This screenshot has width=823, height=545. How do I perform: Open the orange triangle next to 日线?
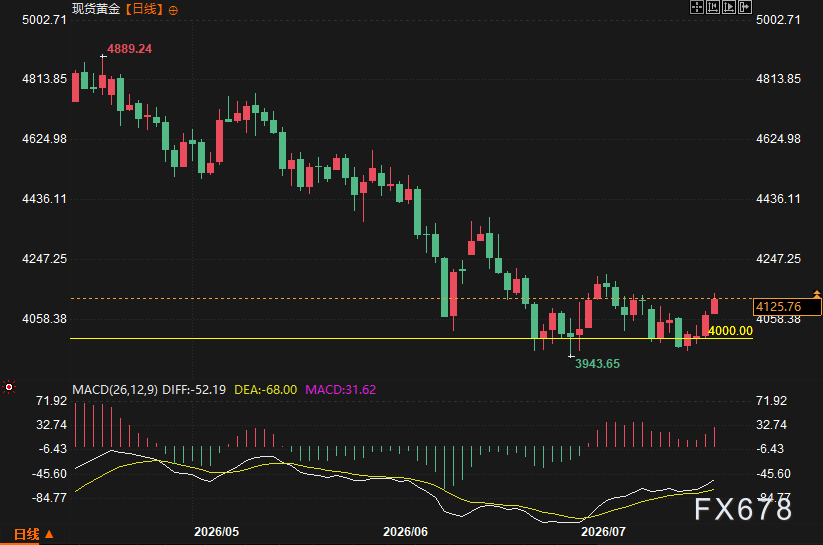tap(49, 534)
